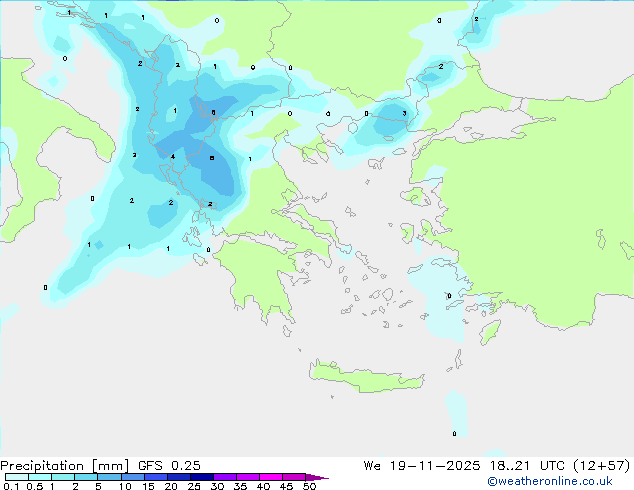Click the over-50 mm arrow end of legend

pos(317,477)
